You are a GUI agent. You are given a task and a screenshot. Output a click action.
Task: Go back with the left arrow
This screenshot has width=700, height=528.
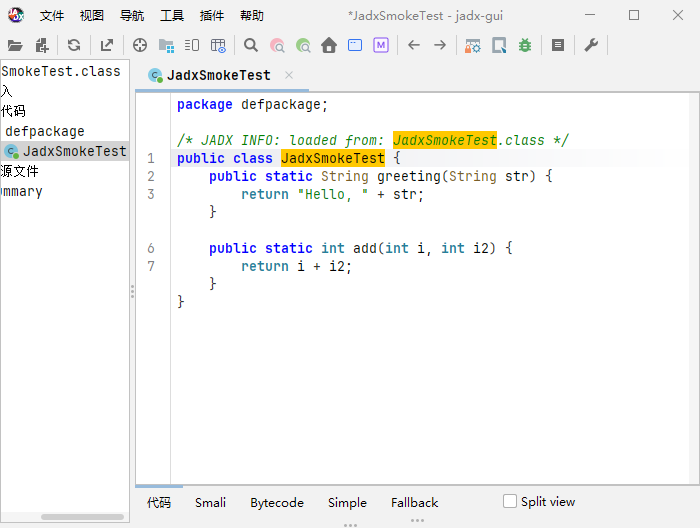coord(414,45)
